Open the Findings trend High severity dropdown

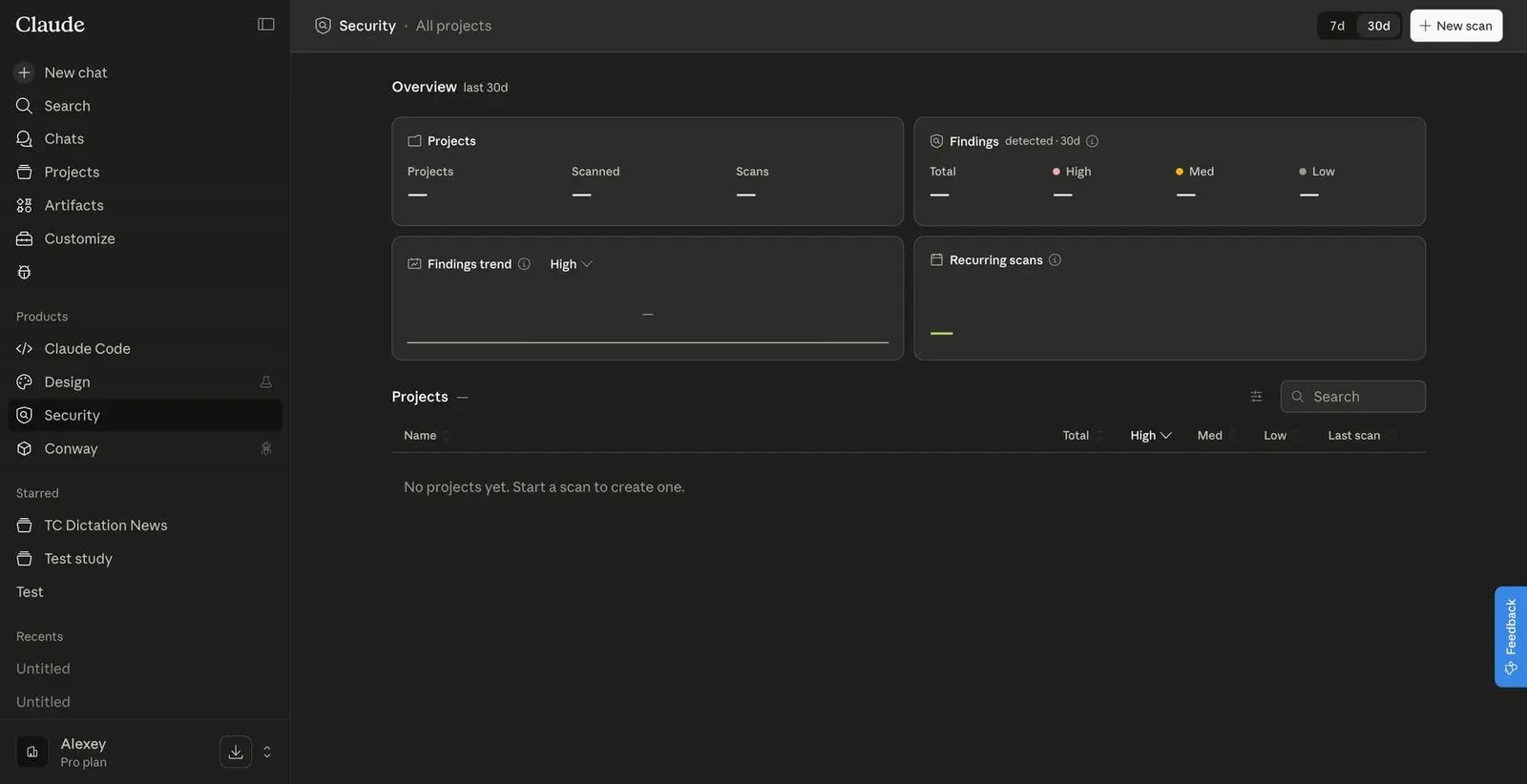(571, 264)
